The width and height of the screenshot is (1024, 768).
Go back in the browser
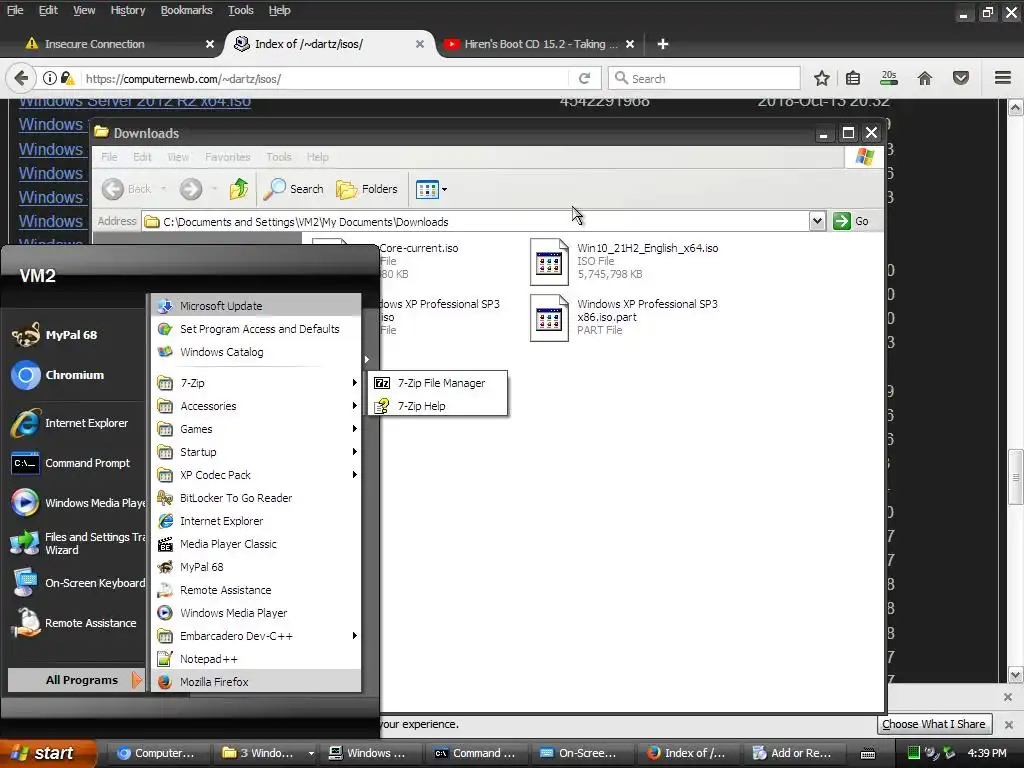tap(21, 78)
